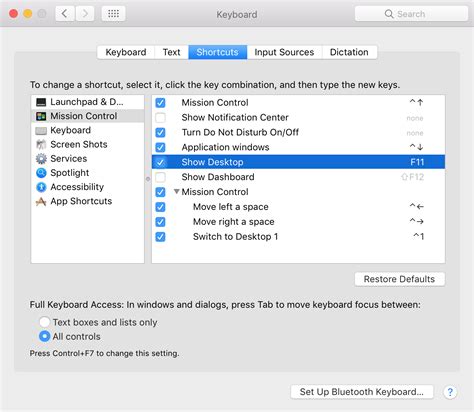Click the App Shortcuts icon
The image size is (474, 412).
pos(41,202)
